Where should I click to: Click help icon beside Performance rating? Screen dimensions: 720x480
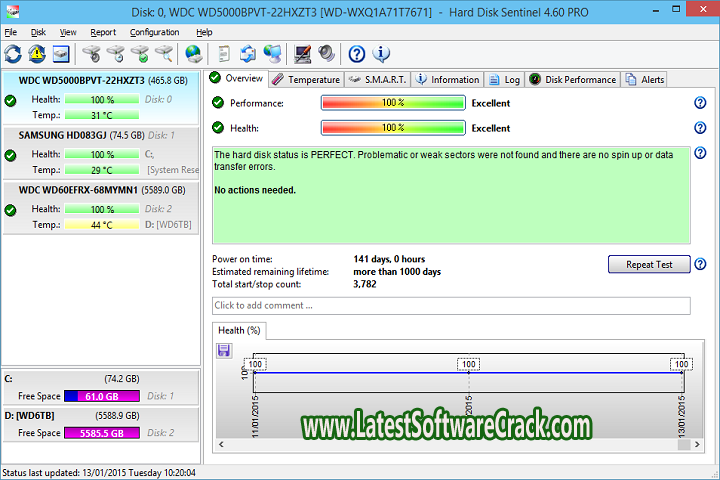point(700,103)
